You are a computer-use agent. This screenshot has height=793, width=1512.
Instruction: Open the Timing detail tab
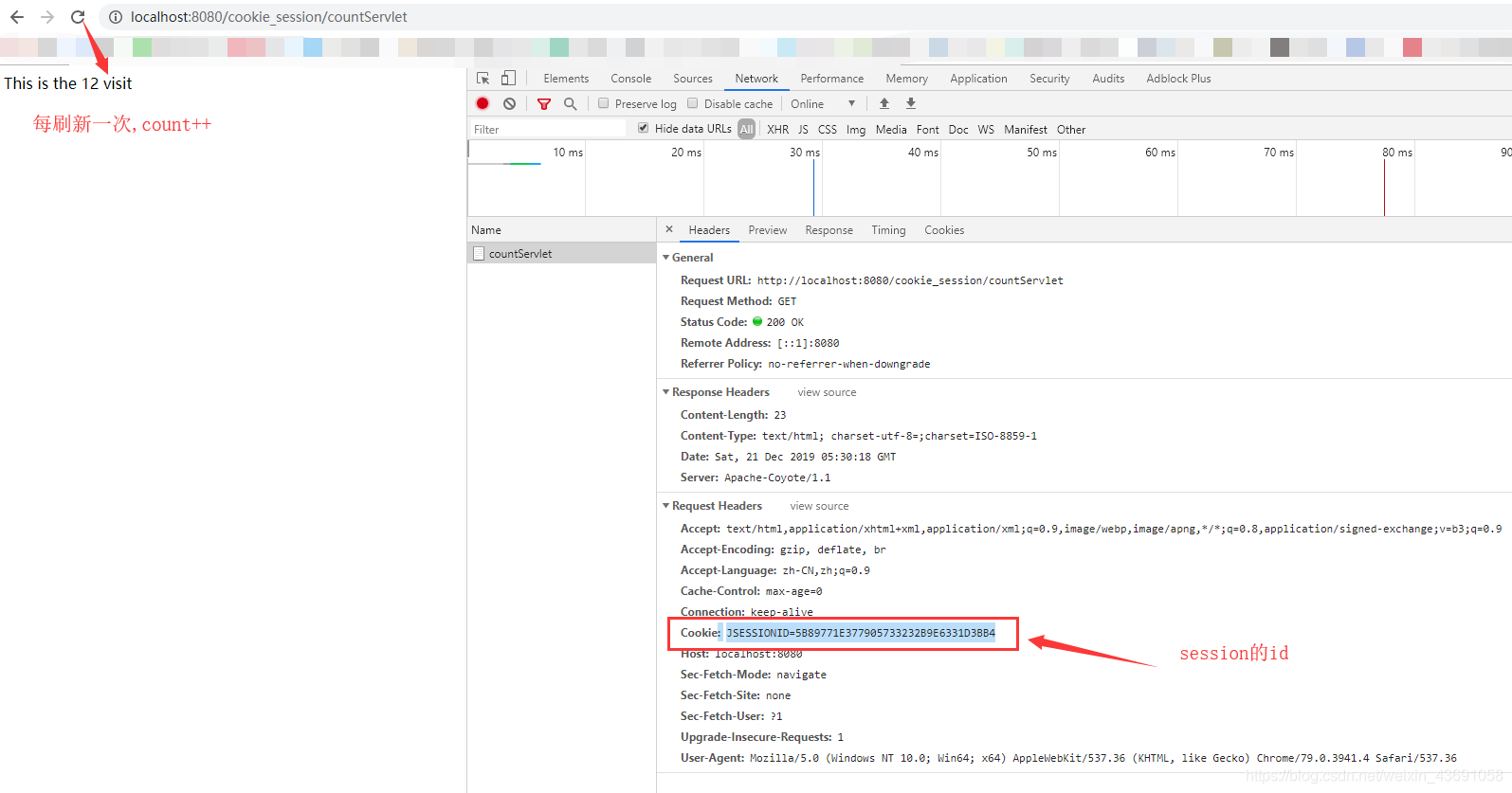click(x=889, y=230)
